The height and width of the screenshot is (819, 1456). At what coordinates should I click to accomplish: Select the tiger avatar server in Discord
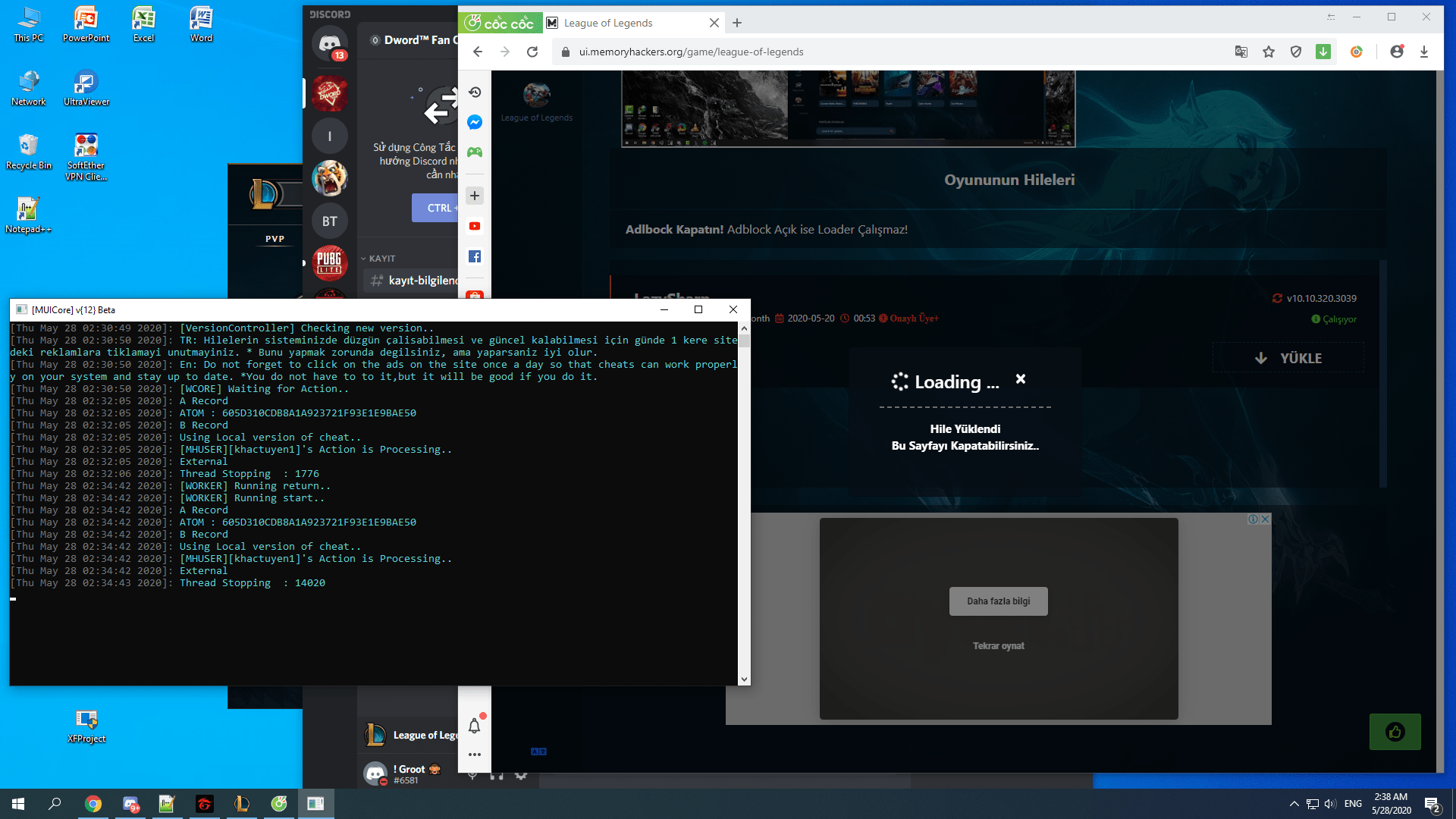[330, 178]
